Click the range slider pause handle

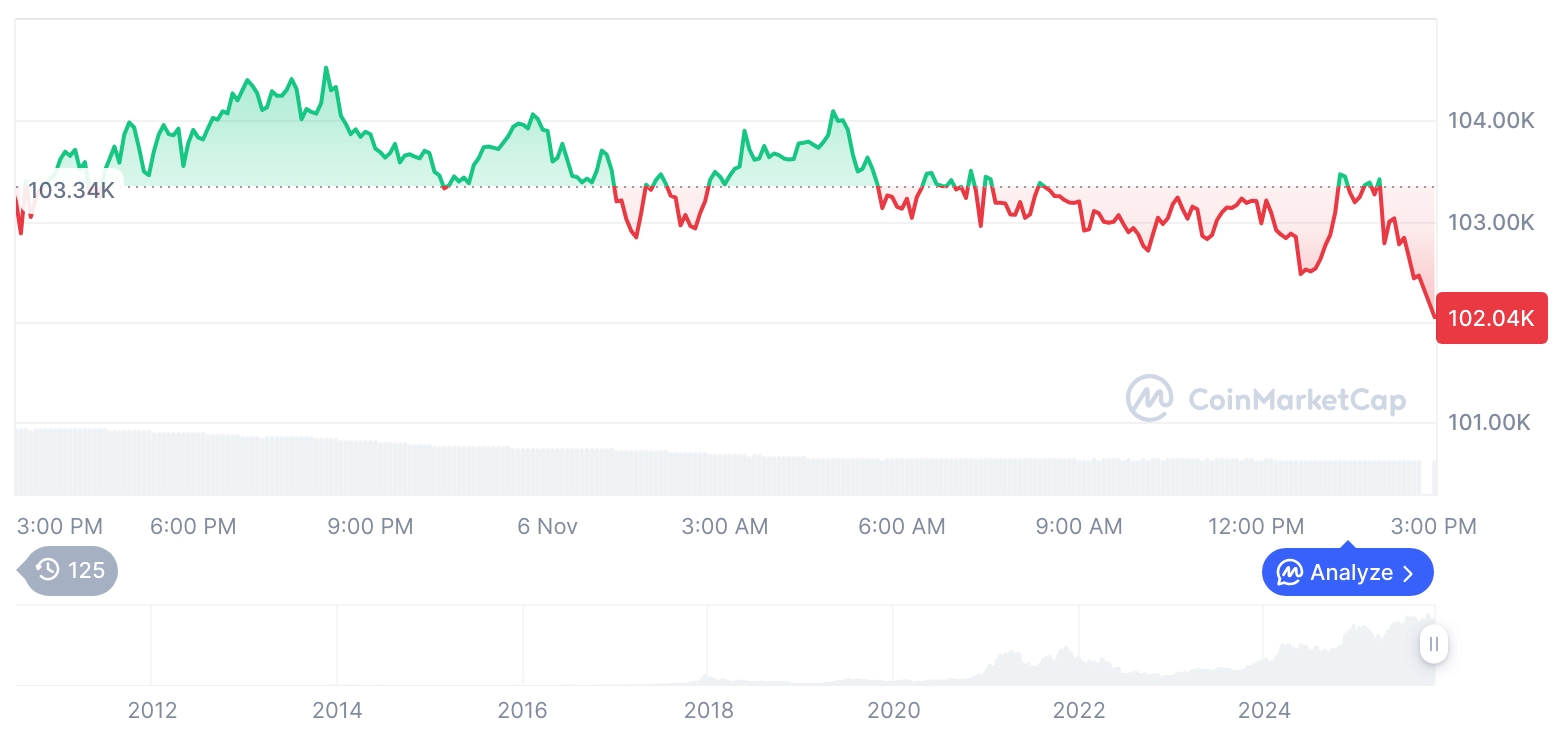(1433, 644)
